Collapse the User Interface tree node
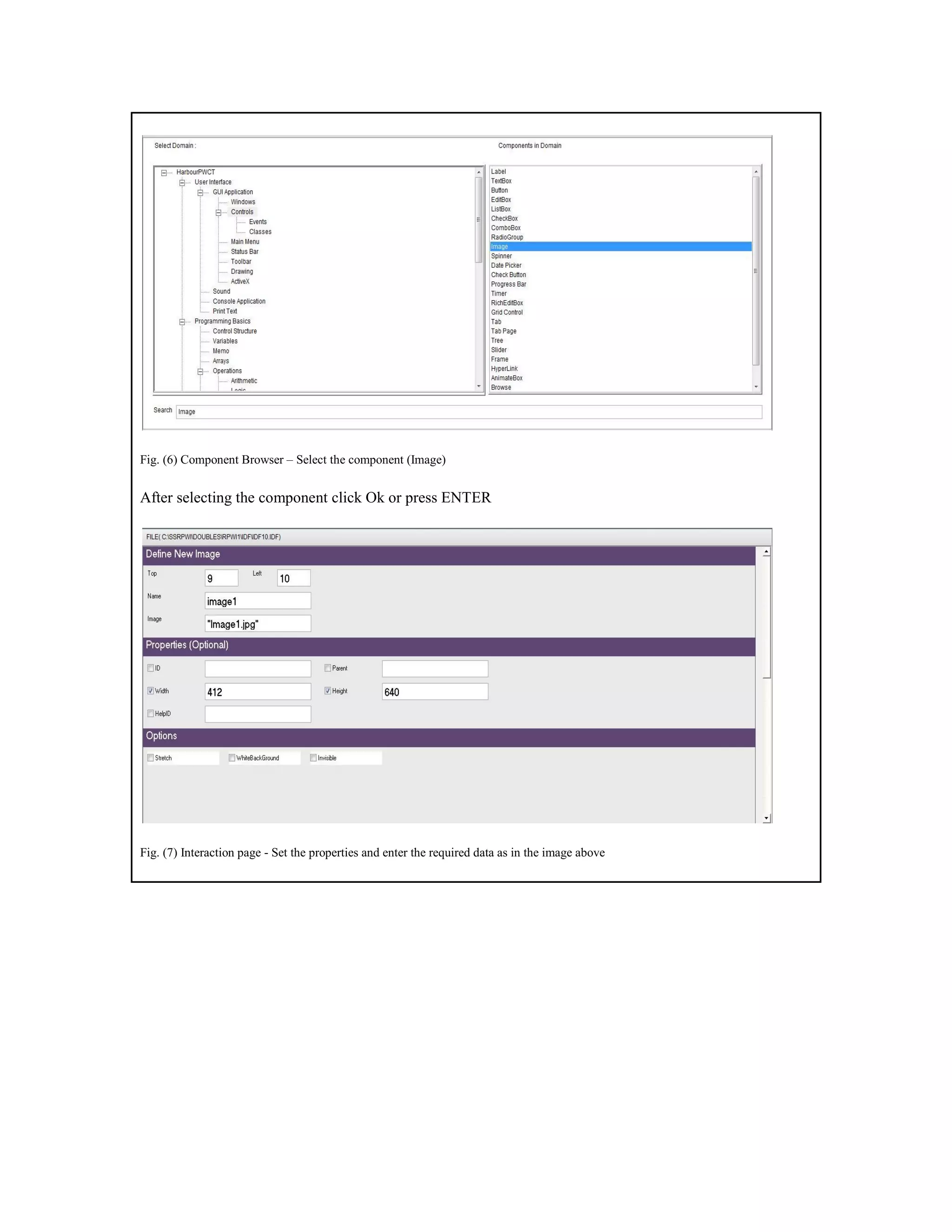 point(182,183)
